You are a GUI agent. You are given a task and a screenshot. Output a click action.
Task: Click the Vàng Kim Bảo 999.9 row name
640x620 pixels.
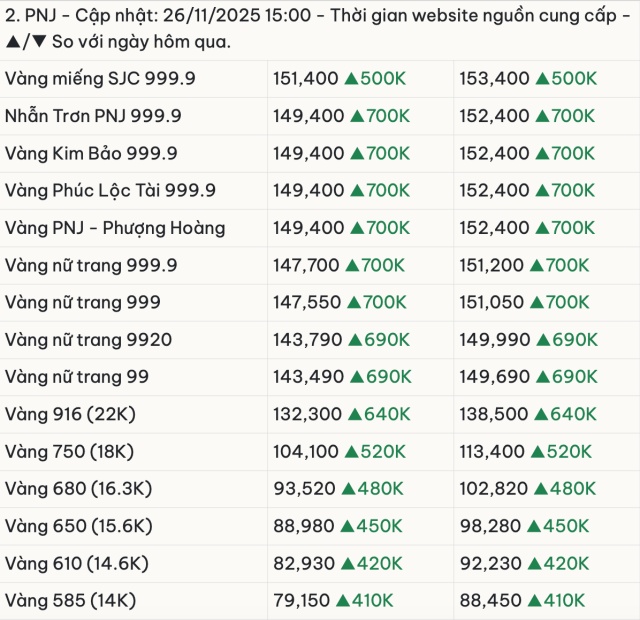(x=91, y=153)
